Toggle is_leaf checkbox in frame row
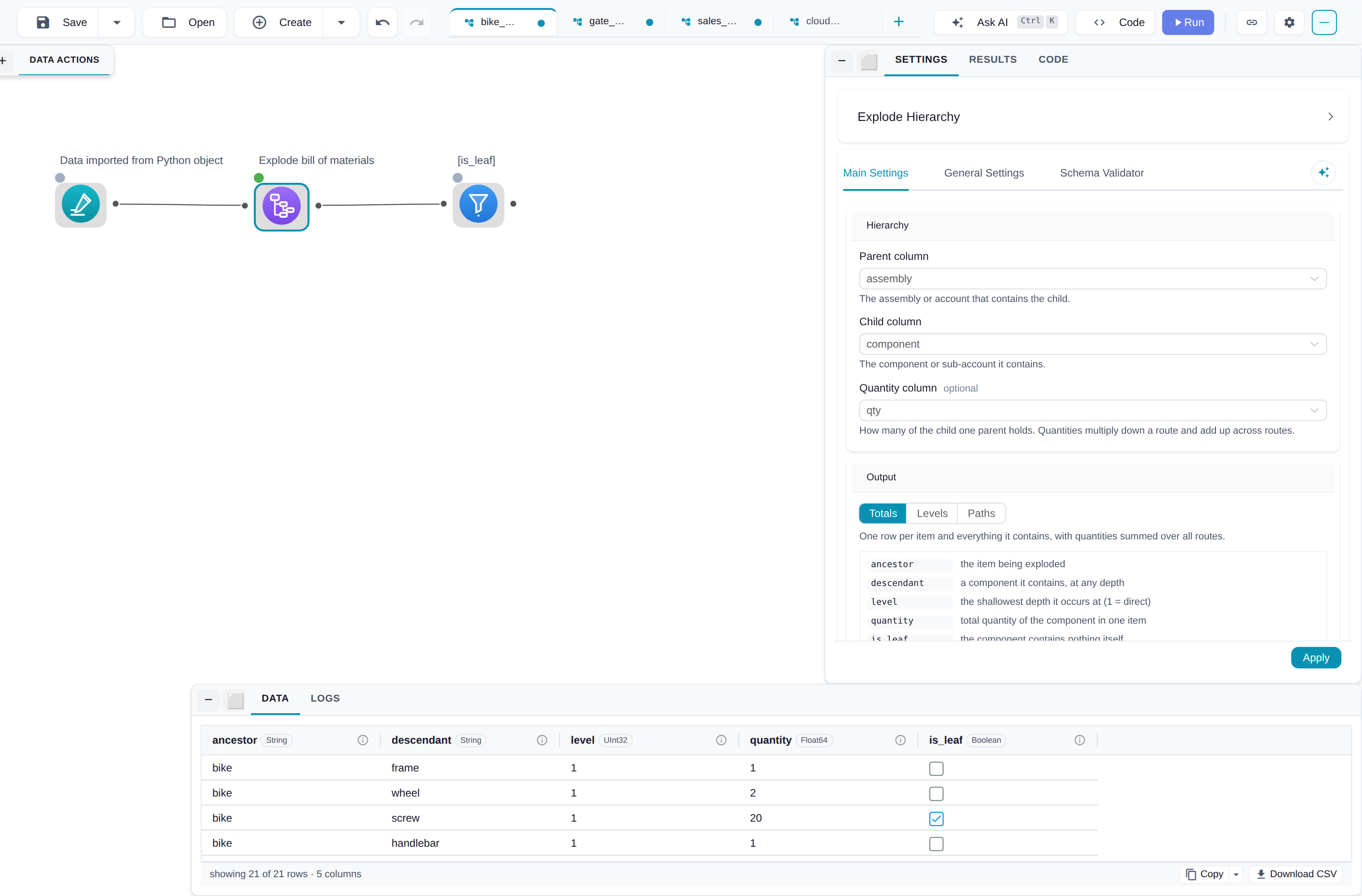 pyautogui.click(x=936, y=768)
